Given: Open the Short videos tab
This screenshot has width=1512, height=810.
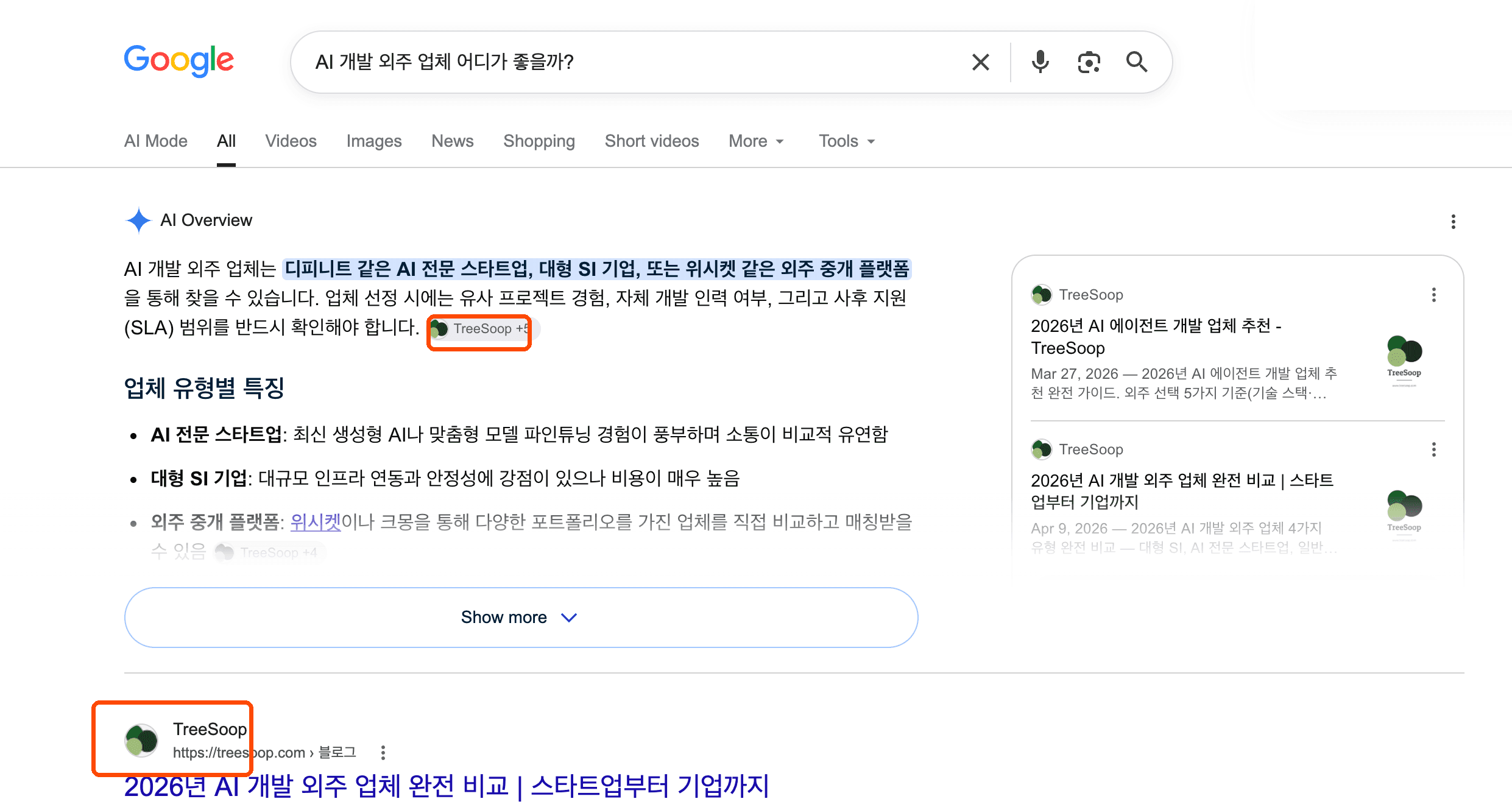Looking at the screenshot, I should pos(652,141).
